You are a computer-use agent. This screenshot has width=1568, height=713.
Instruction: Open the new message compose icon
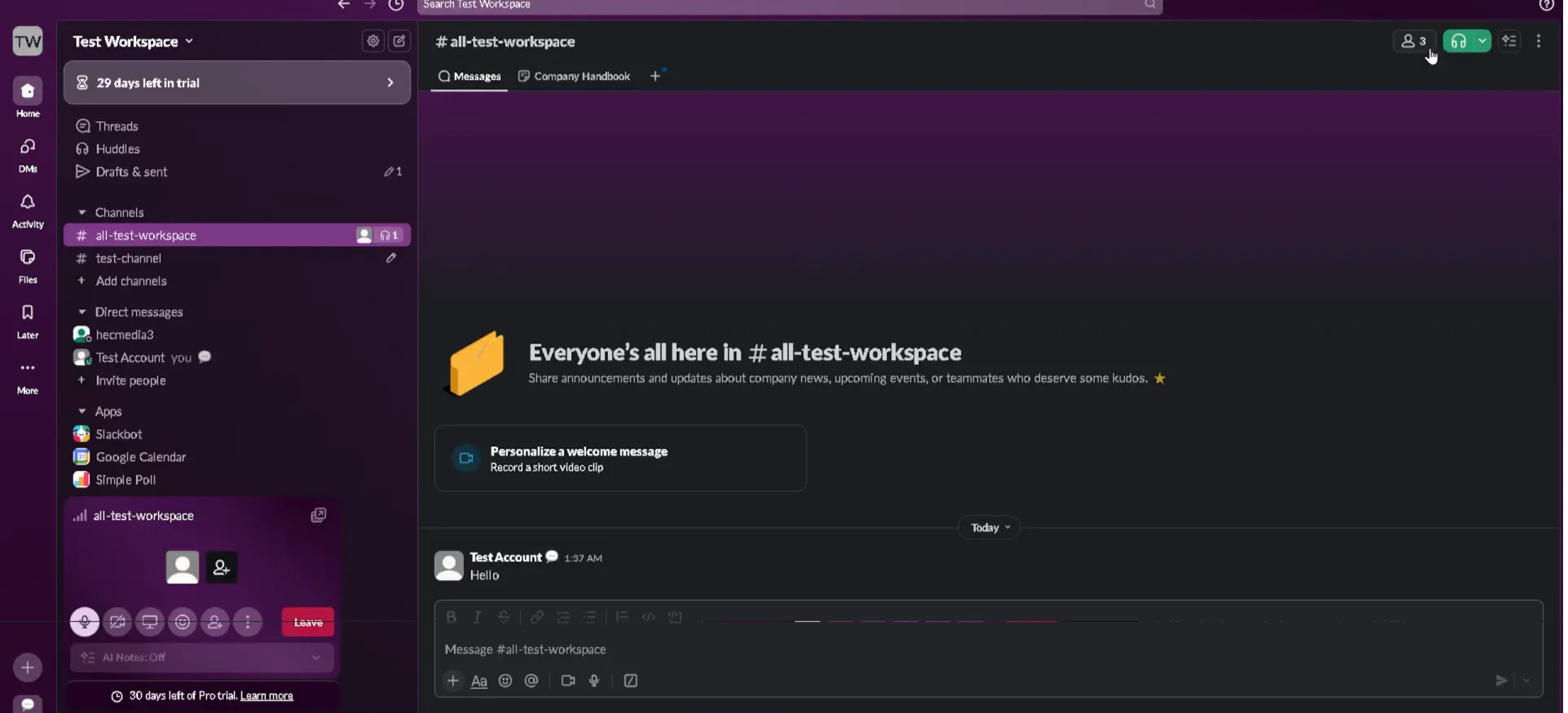[399, 41]
